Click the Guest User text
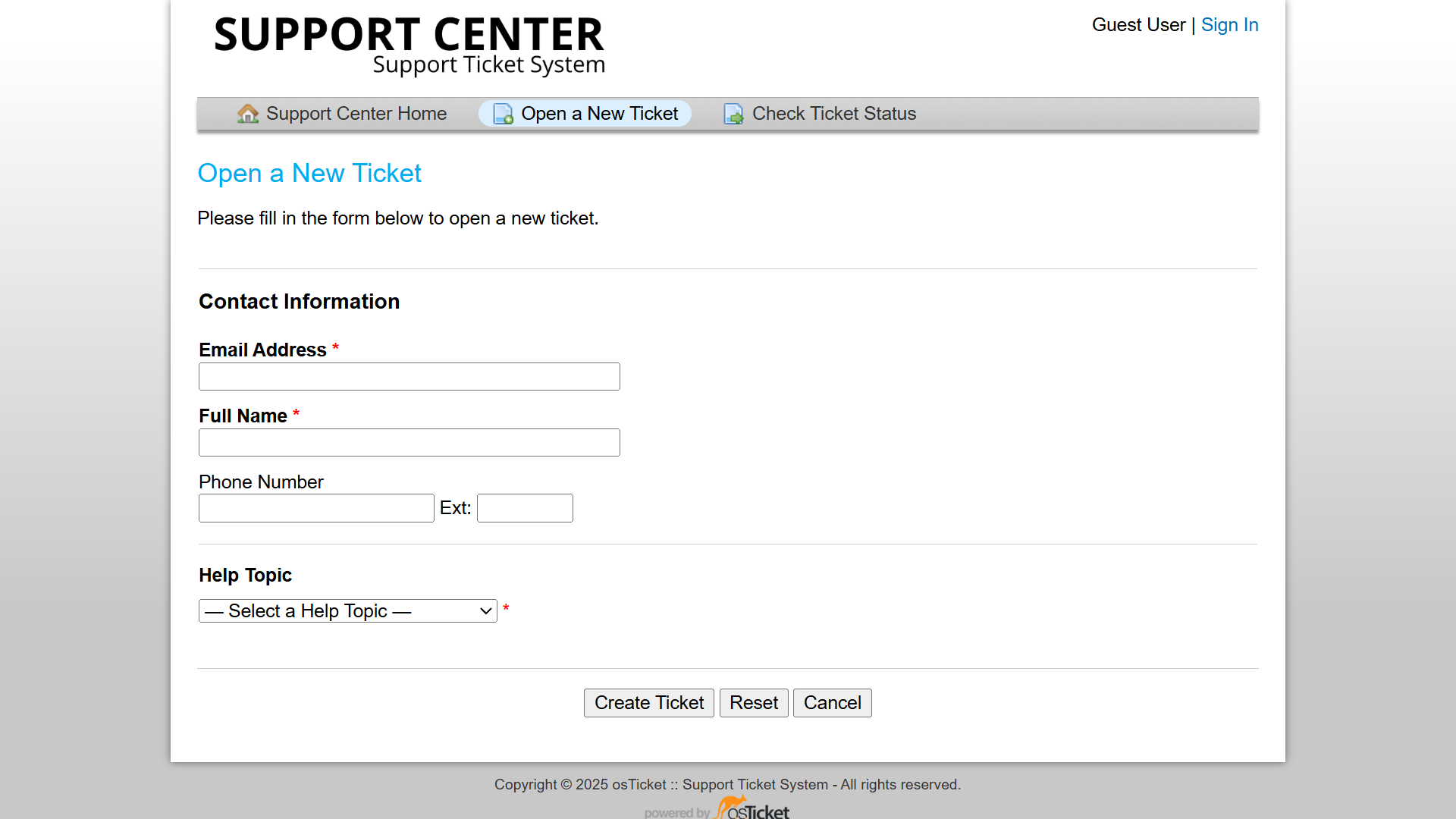 [x=1138, y=25]
